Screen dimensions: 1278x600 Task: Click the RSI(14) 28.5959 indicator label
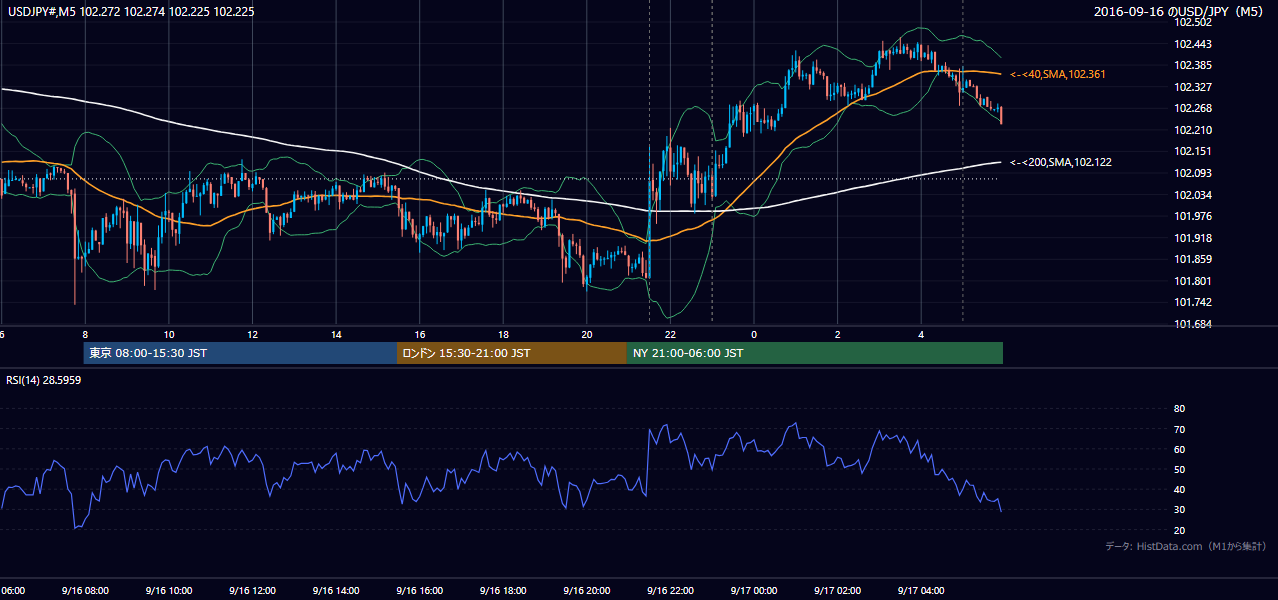tap(44, 380)
